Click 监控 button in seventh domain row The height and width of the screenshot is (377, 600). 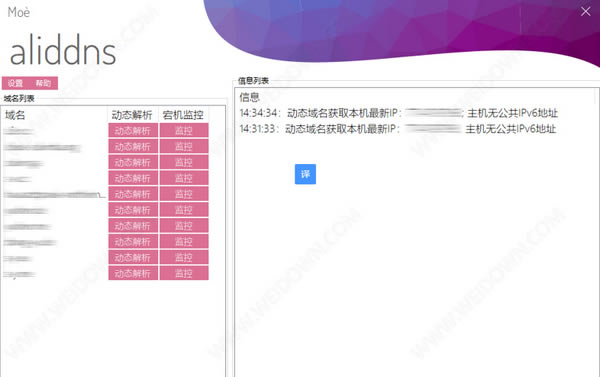tap(184, 226)
